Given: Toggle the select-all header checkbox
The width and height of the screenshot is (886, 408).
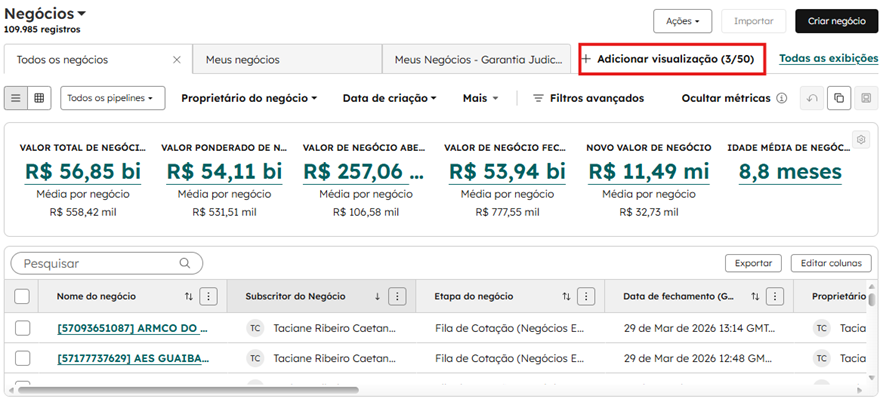Looking at the screenshot, I should pyautogui.click(x=22, y=296).
